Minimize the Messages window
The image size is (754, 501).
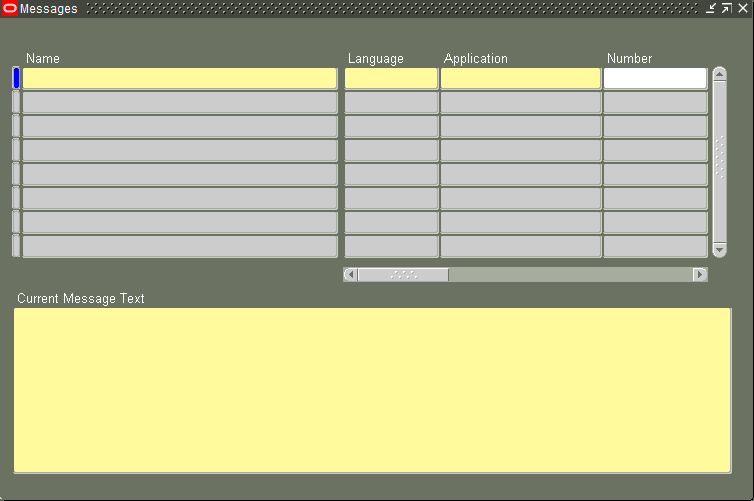pyautogui.click(x=711, y=8)
